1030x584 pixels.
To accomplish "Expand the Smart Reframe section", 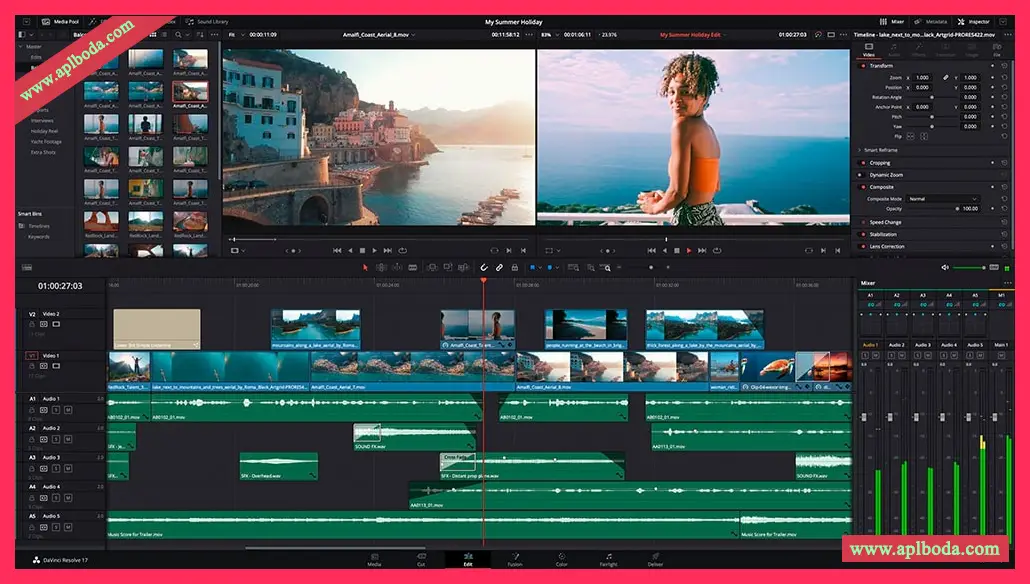I will click(x=860, y=150).
